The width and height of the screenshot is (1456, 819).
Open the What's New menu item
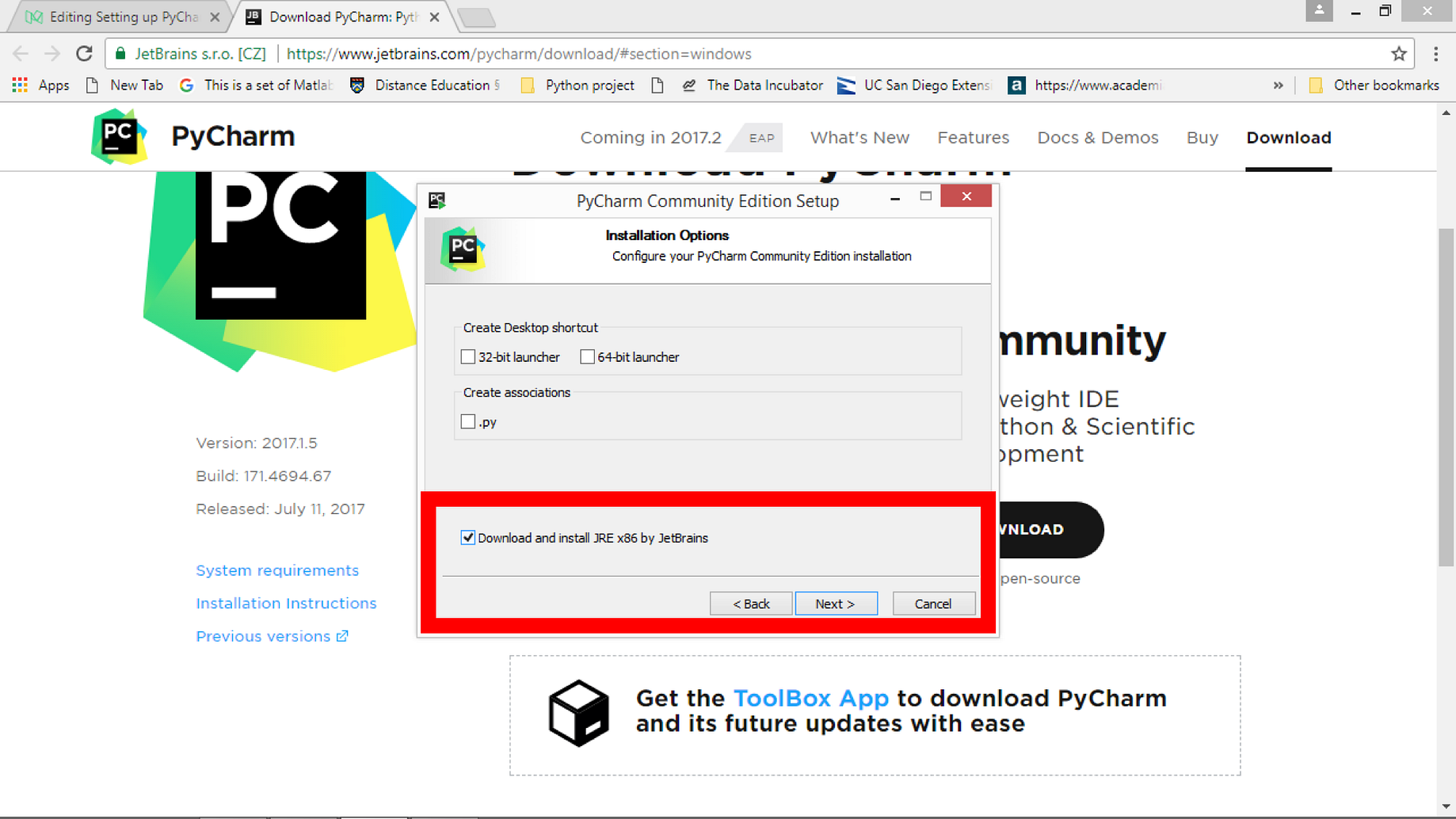click(859, 137)
